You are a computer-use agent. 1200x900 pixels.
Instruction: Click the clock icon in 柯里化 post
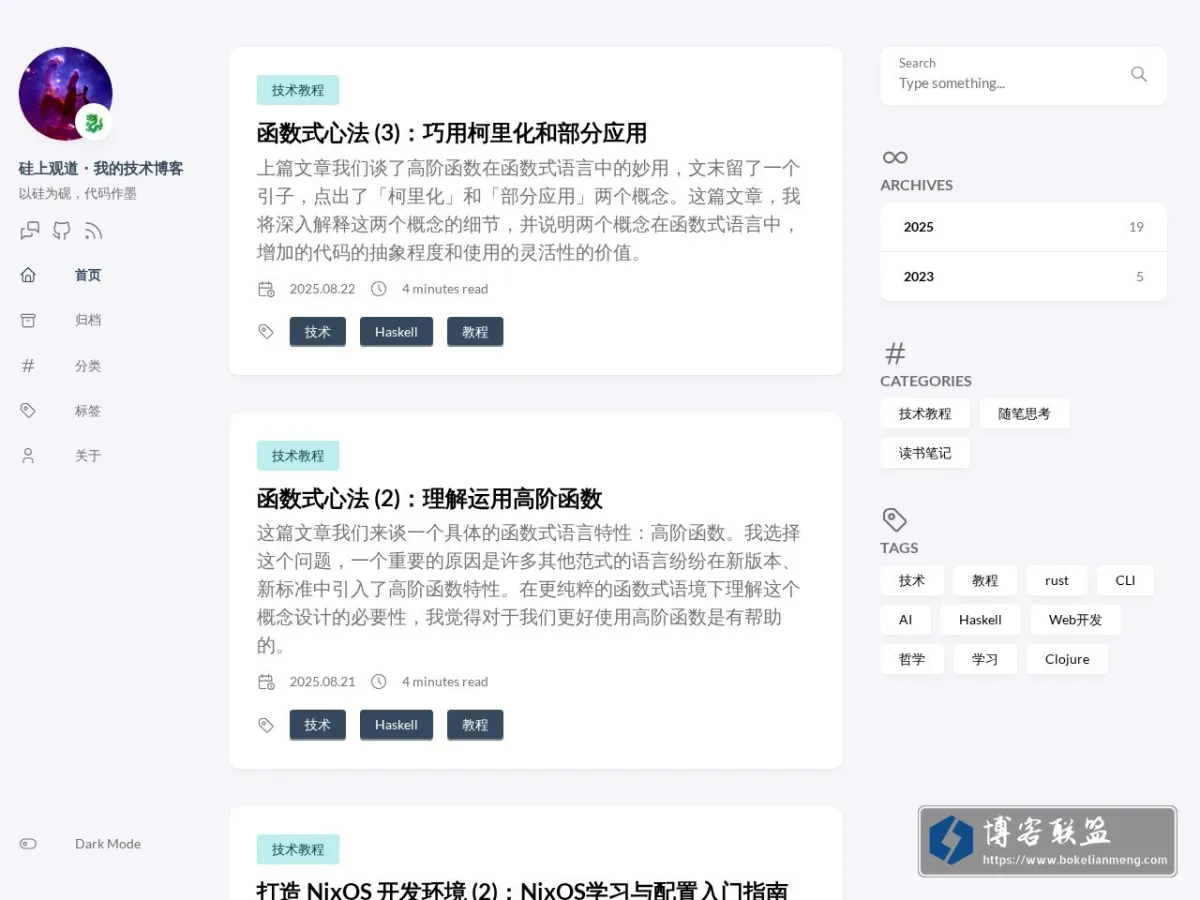pos(379,289)
